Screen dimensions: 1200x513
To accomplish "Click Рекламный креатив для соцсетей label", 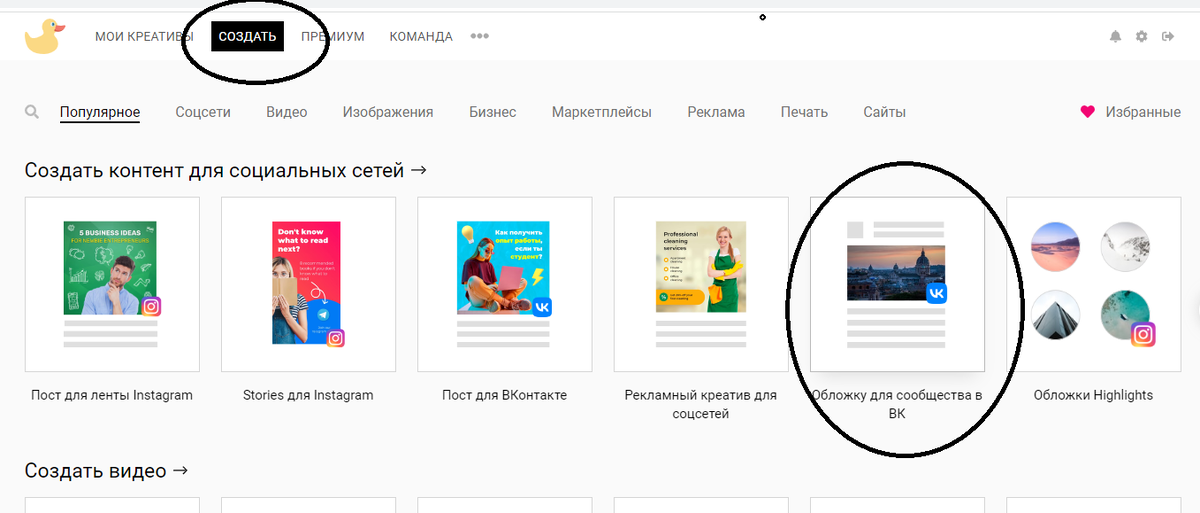I will click(x=700, y=404).
